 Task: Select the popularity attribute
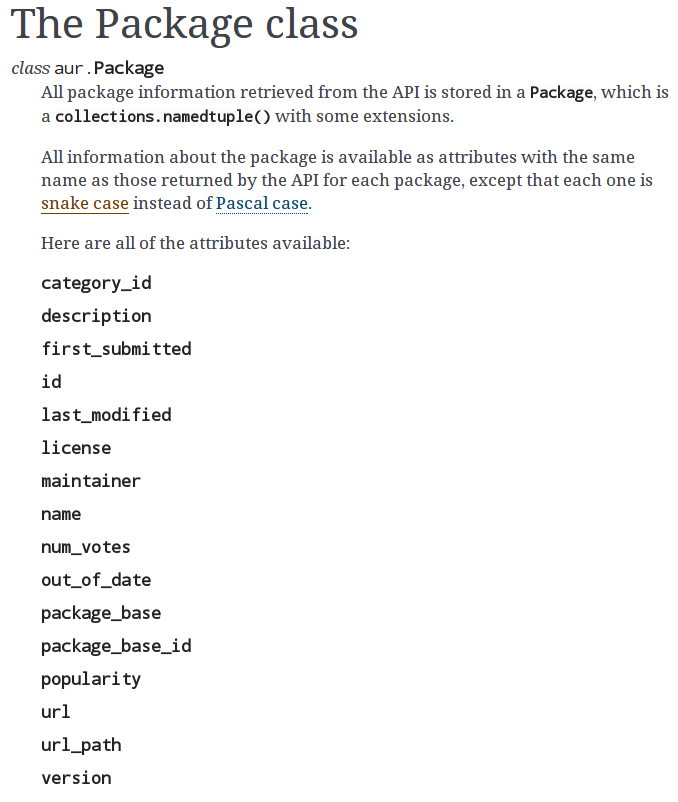pyautogui.click(x=91, y=680)
